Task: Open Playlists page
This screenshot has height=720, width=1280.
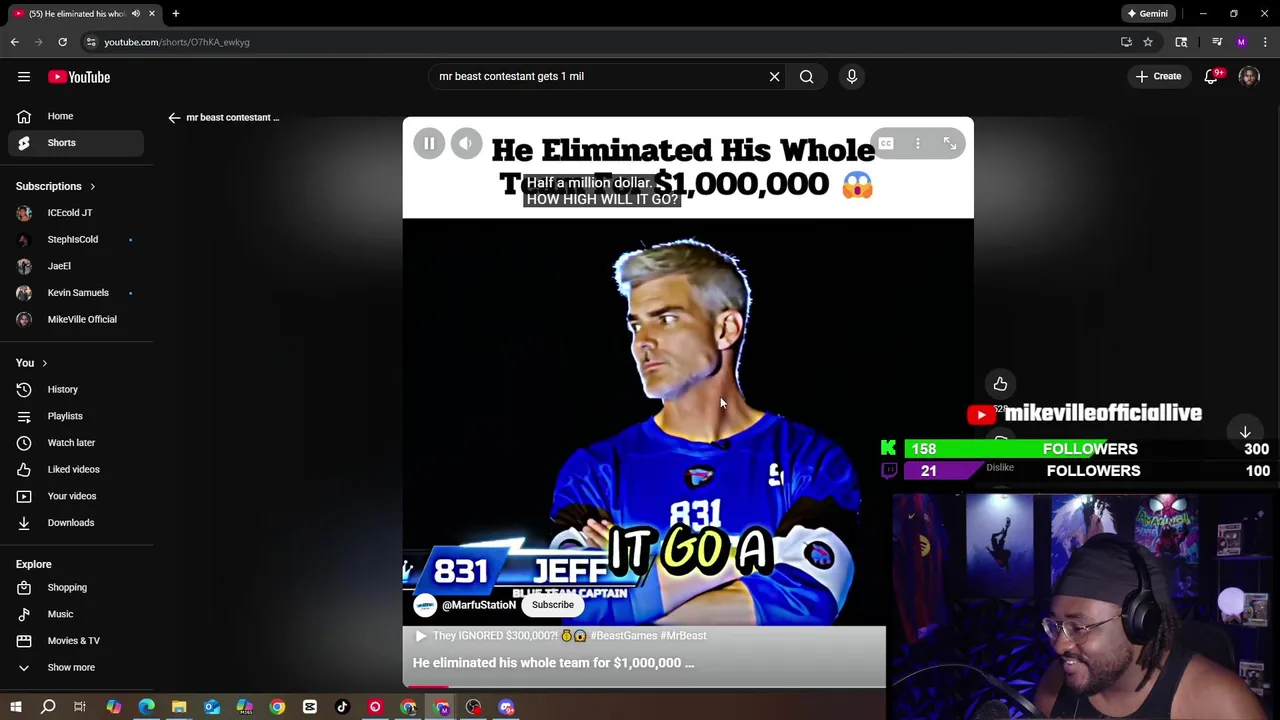Action: tap(75, 416)
